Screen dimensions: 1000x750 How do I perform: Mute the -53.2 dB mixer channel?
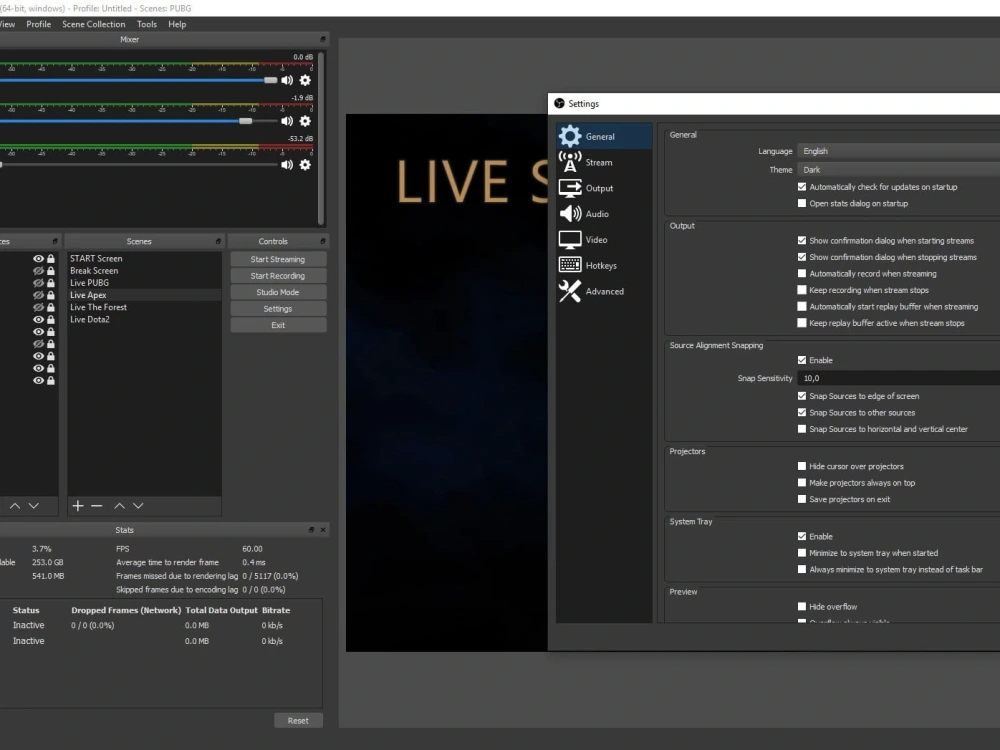[287, 165]
